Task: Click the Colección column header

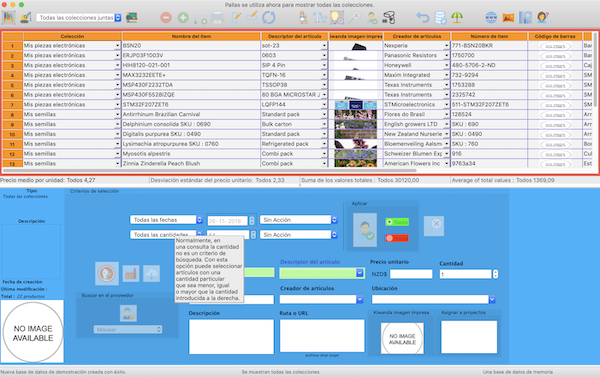Action: tap(72, 36)
